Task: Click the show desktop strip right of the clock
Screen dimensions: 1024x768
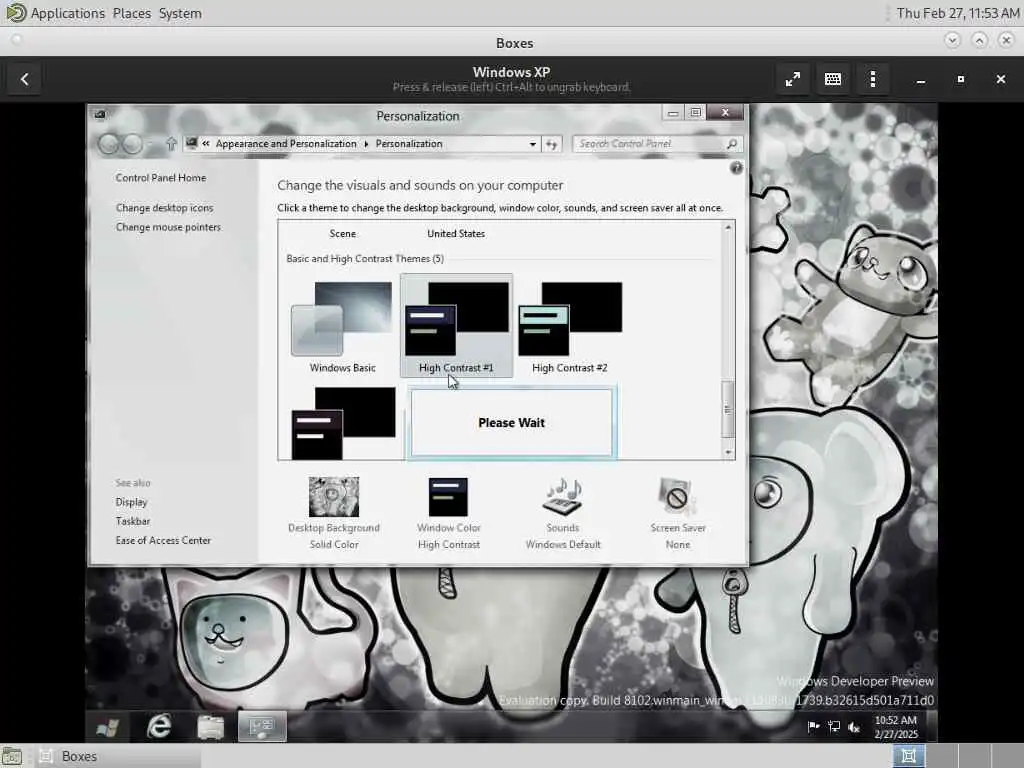Action: (x=932, y=727)
